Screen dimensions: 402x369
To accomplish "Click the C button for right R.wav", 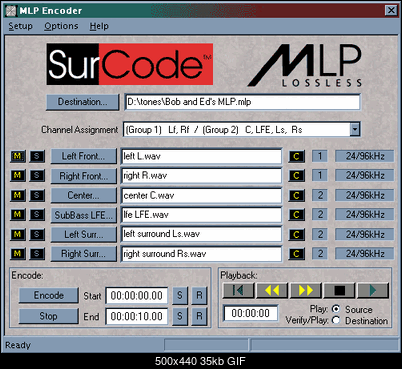I will [296, 175].
